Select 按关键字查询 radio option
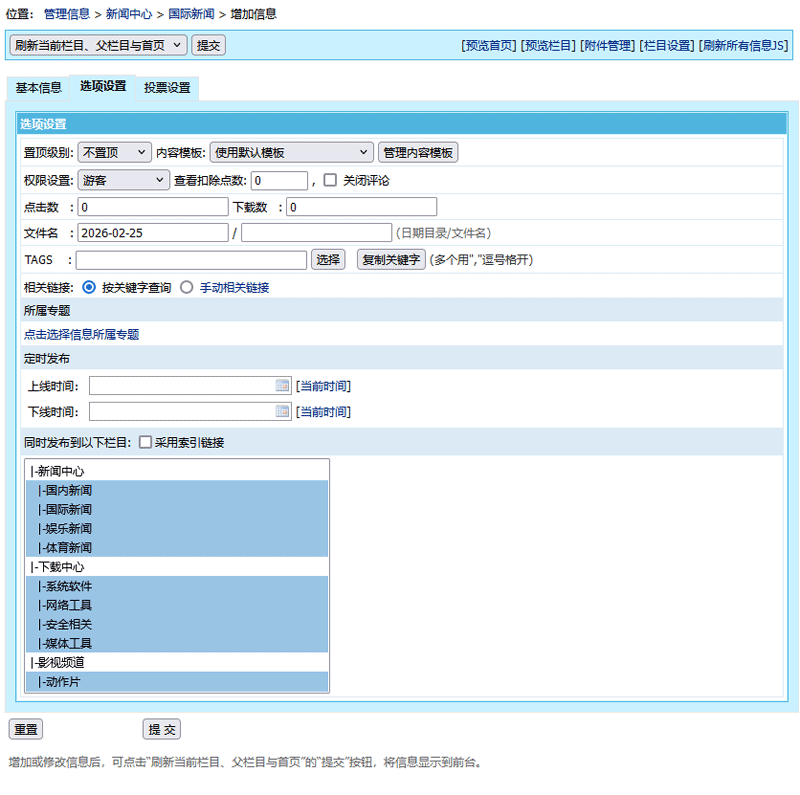800x795 pixels. (x=89, y=287)
